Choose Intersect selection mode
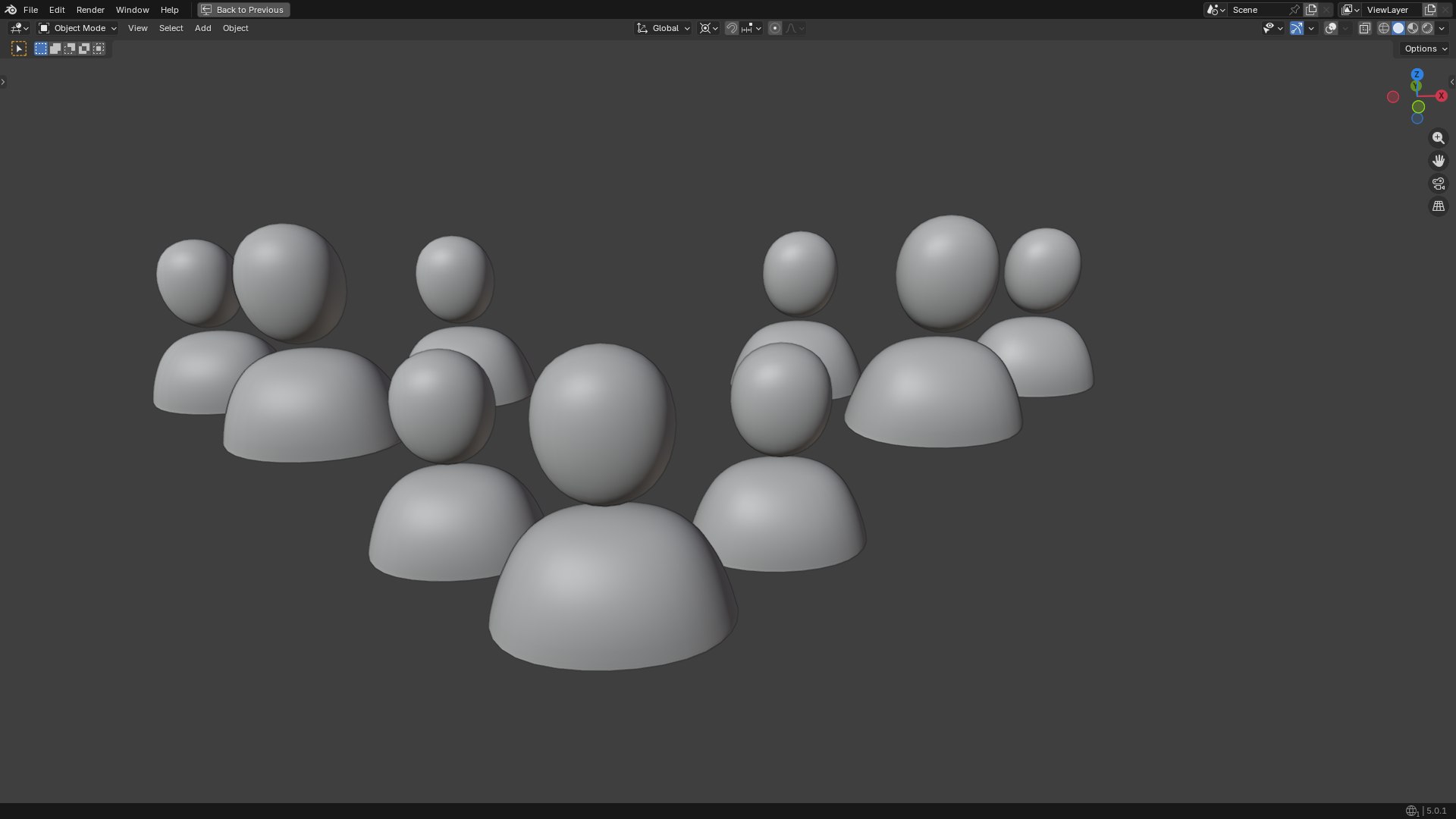 [99, 49]
